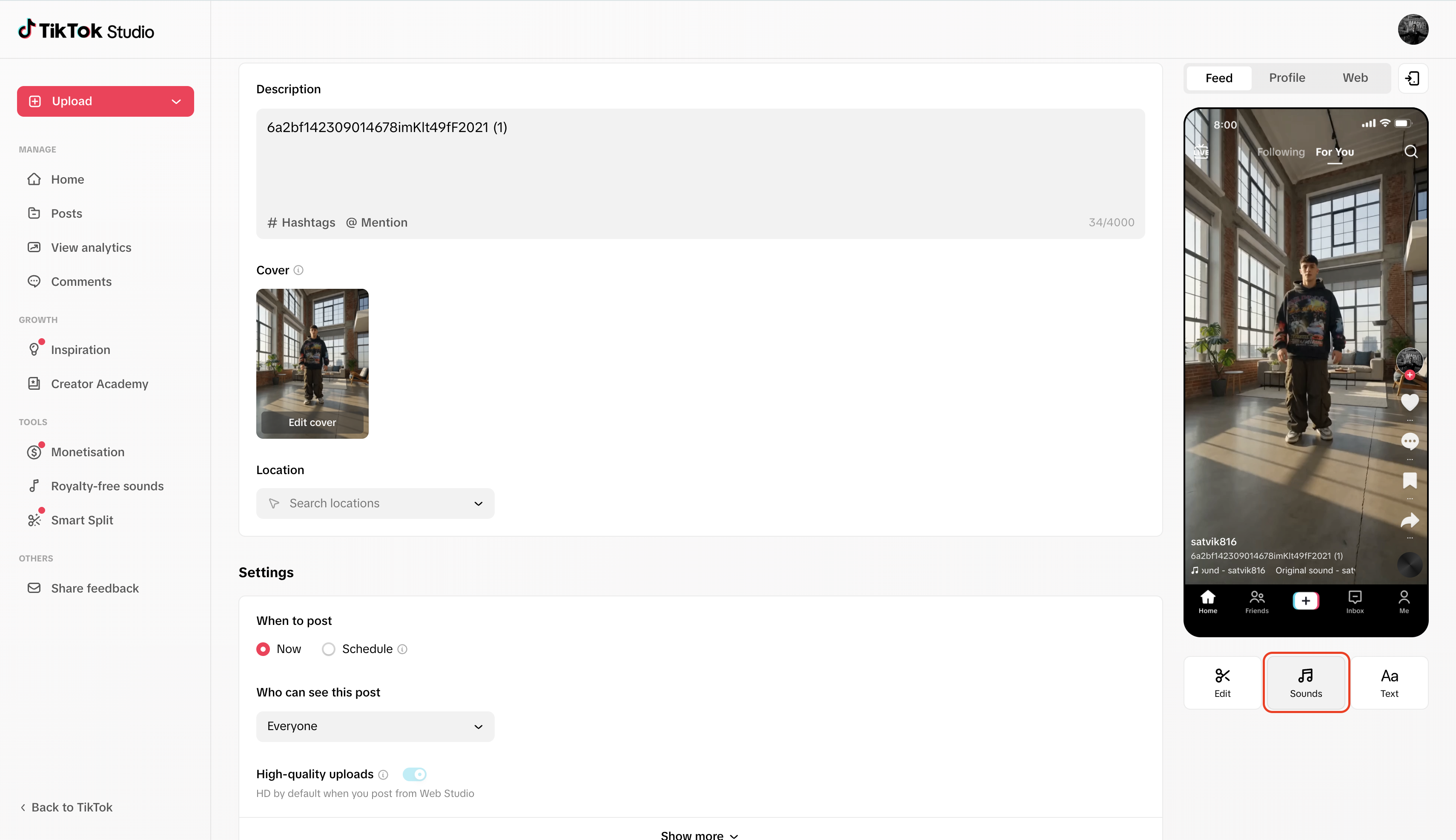Switch to the Profile preview tab

pos(1287,78)
